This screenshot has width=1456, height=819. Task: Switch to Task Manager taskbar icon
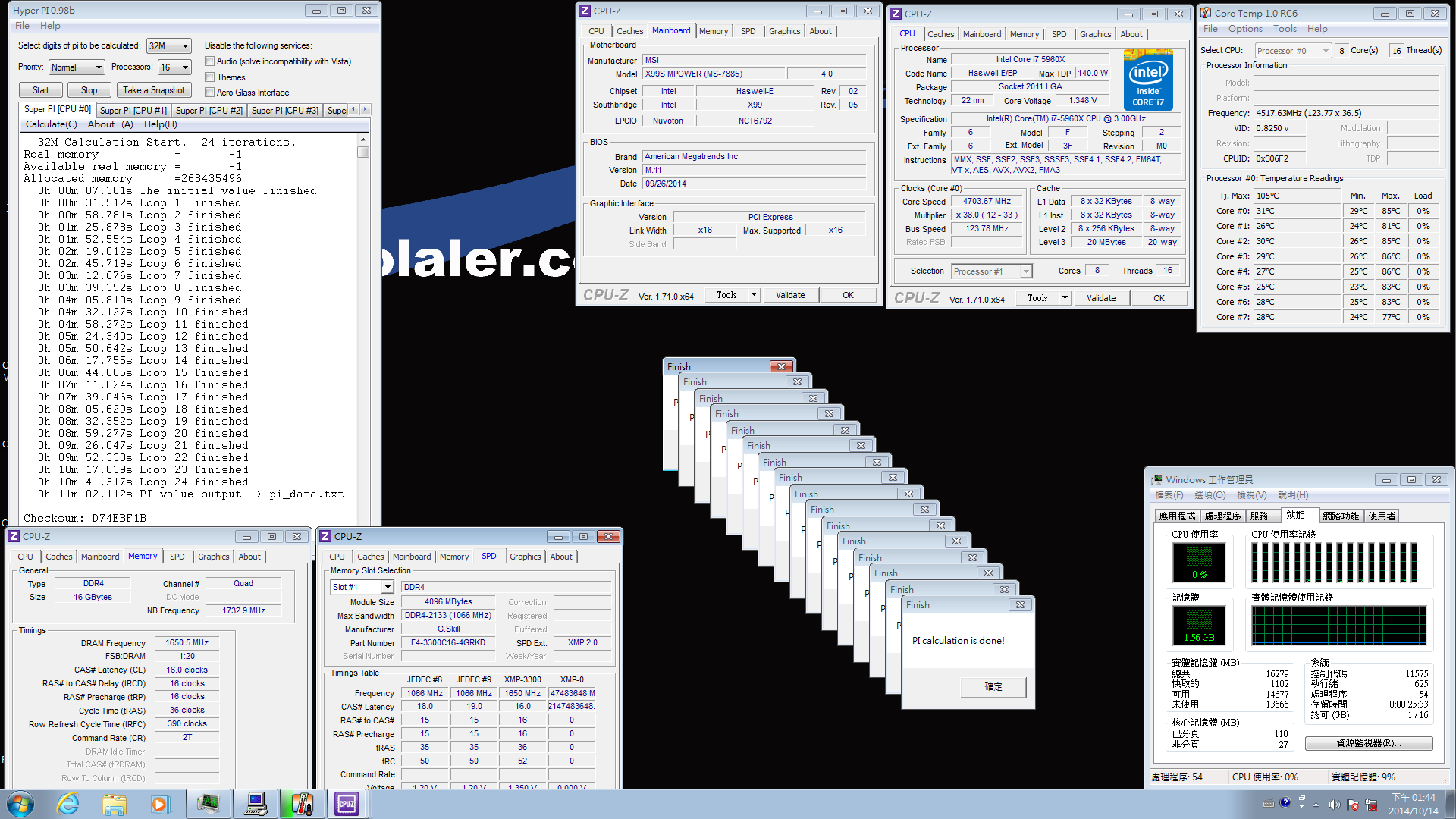(208, 804)
